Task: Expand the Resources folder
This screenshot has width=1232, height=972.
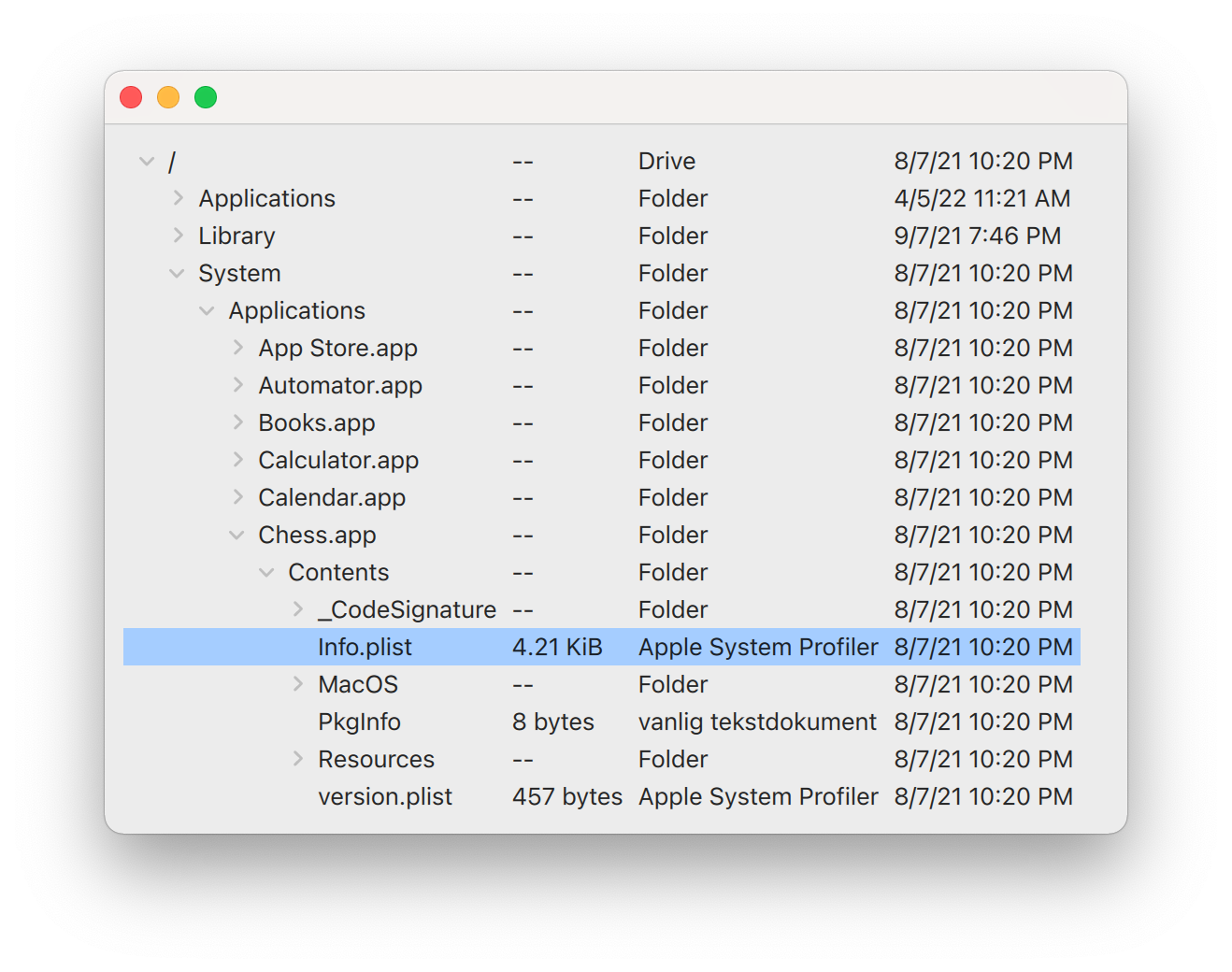Action: [x=297, y=759]
